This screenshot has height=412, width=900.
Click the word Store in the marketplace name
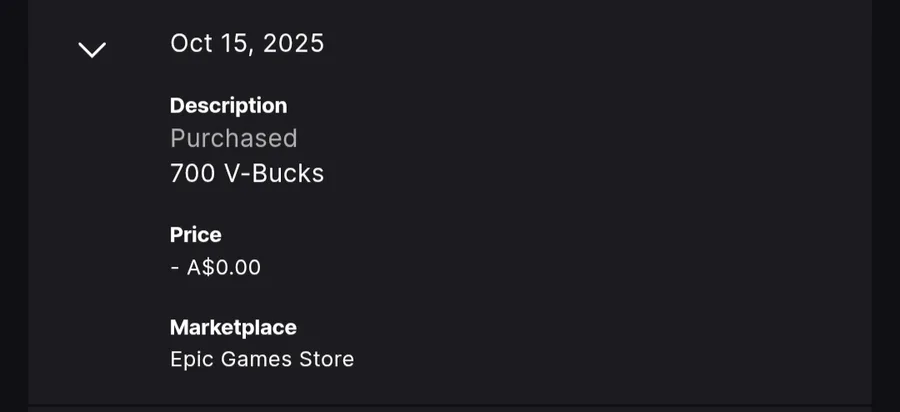[x=326, y=359]
